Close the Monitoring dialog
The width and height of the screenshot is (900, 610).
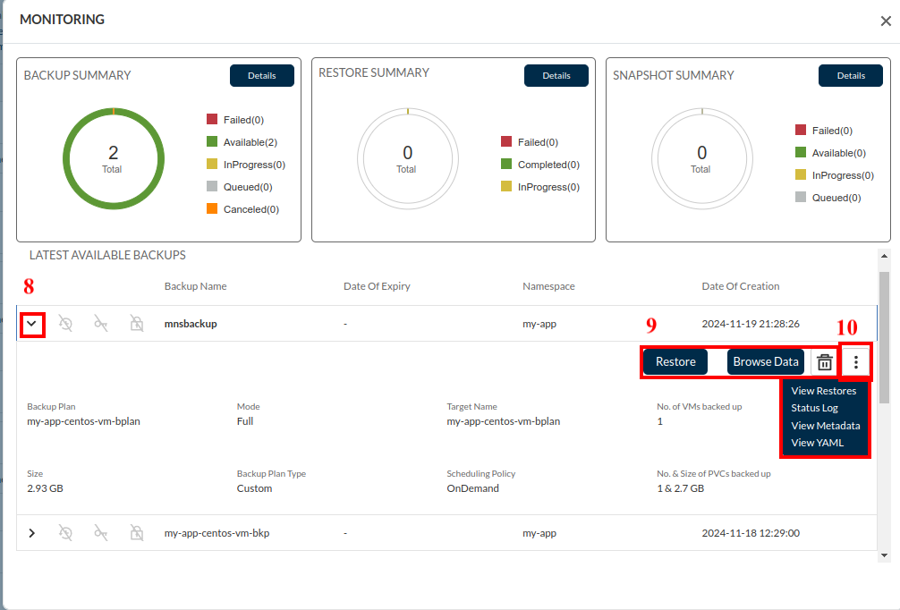[x=885, y=21]
